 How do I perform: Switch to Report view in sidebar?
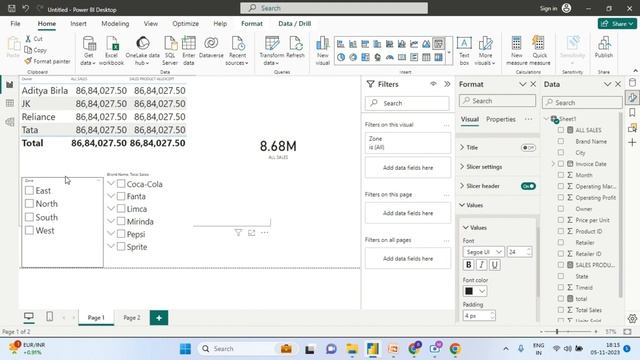tap(10, 85)
